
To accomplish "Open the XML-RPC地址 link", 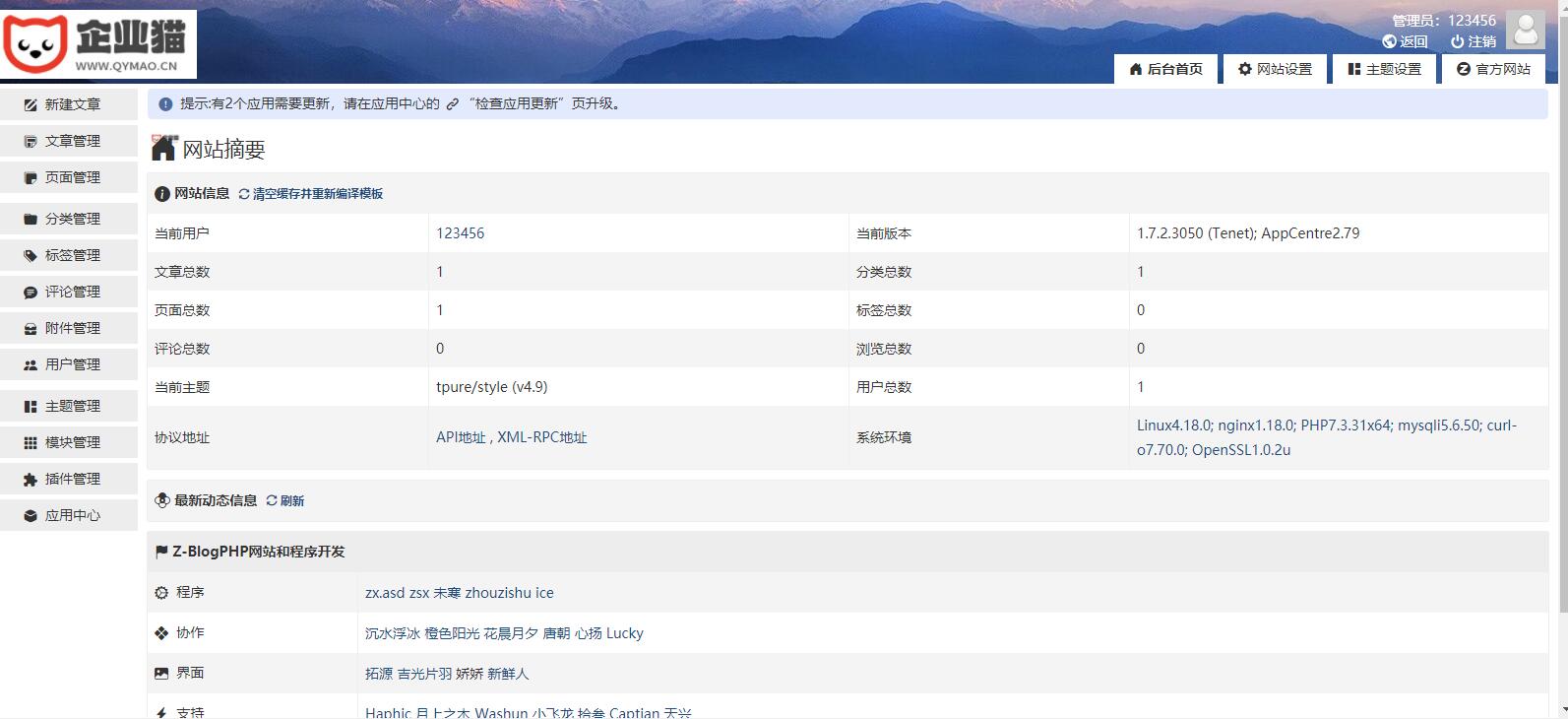I will click(541, 437).
